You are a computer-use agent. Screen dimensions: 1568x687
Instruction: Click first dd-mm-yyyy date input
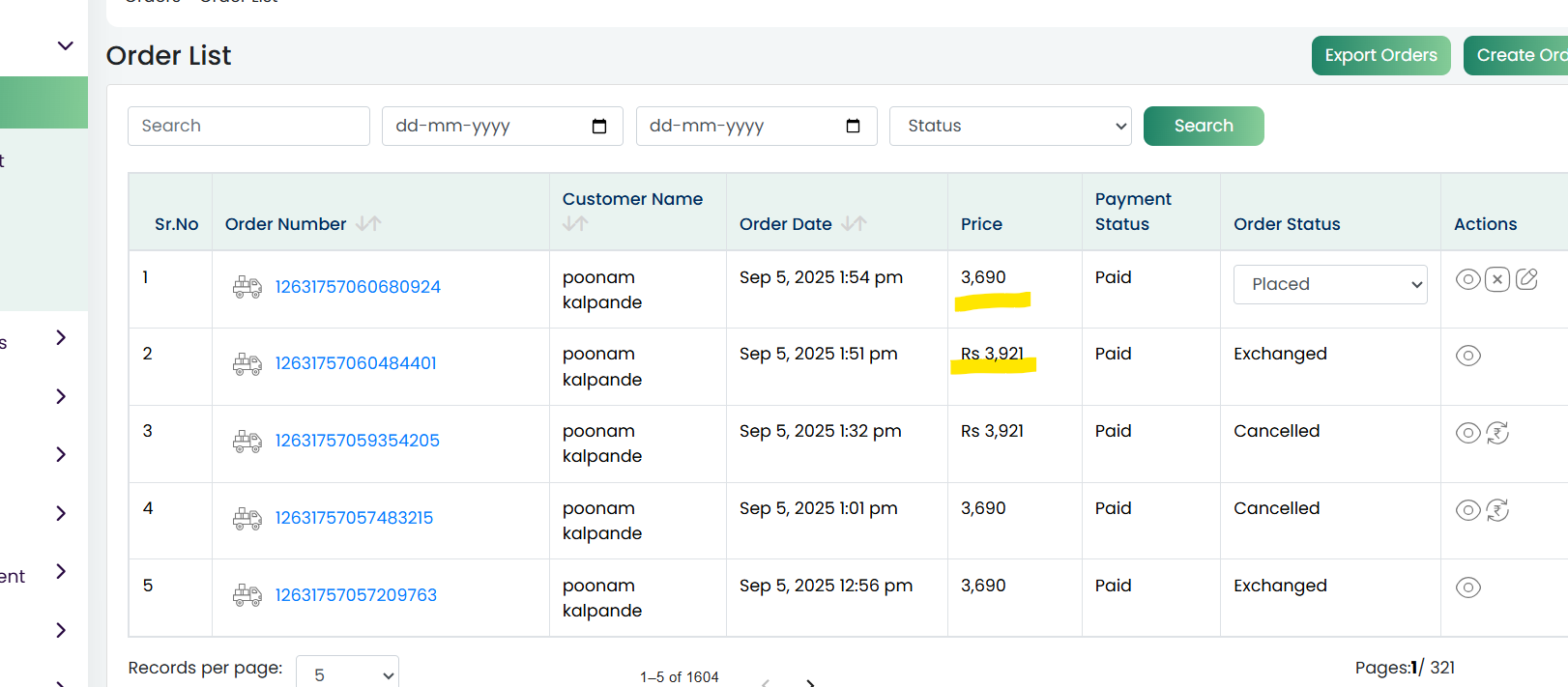(503, 126)
